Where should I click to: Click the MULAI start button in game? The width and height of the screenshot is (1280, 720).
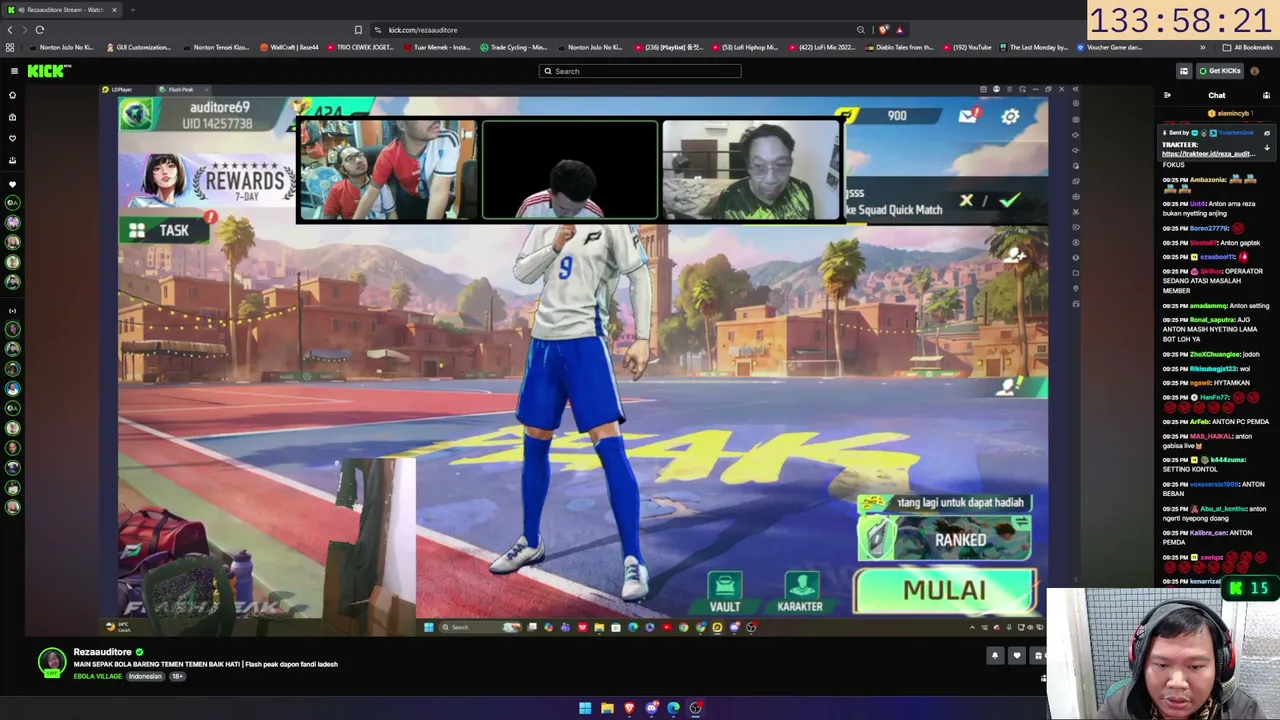click(x=944, y=590)
